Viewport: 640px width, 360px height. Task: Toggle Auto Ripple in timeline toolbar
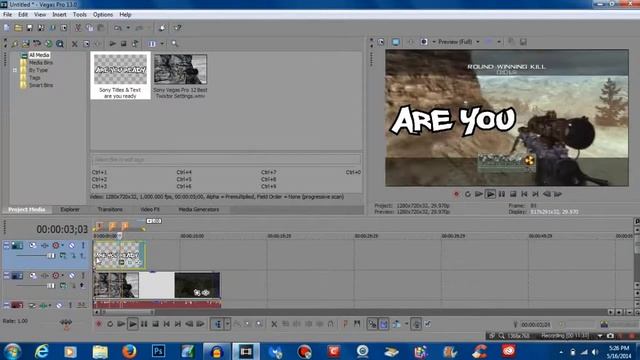tap(396, 324)
